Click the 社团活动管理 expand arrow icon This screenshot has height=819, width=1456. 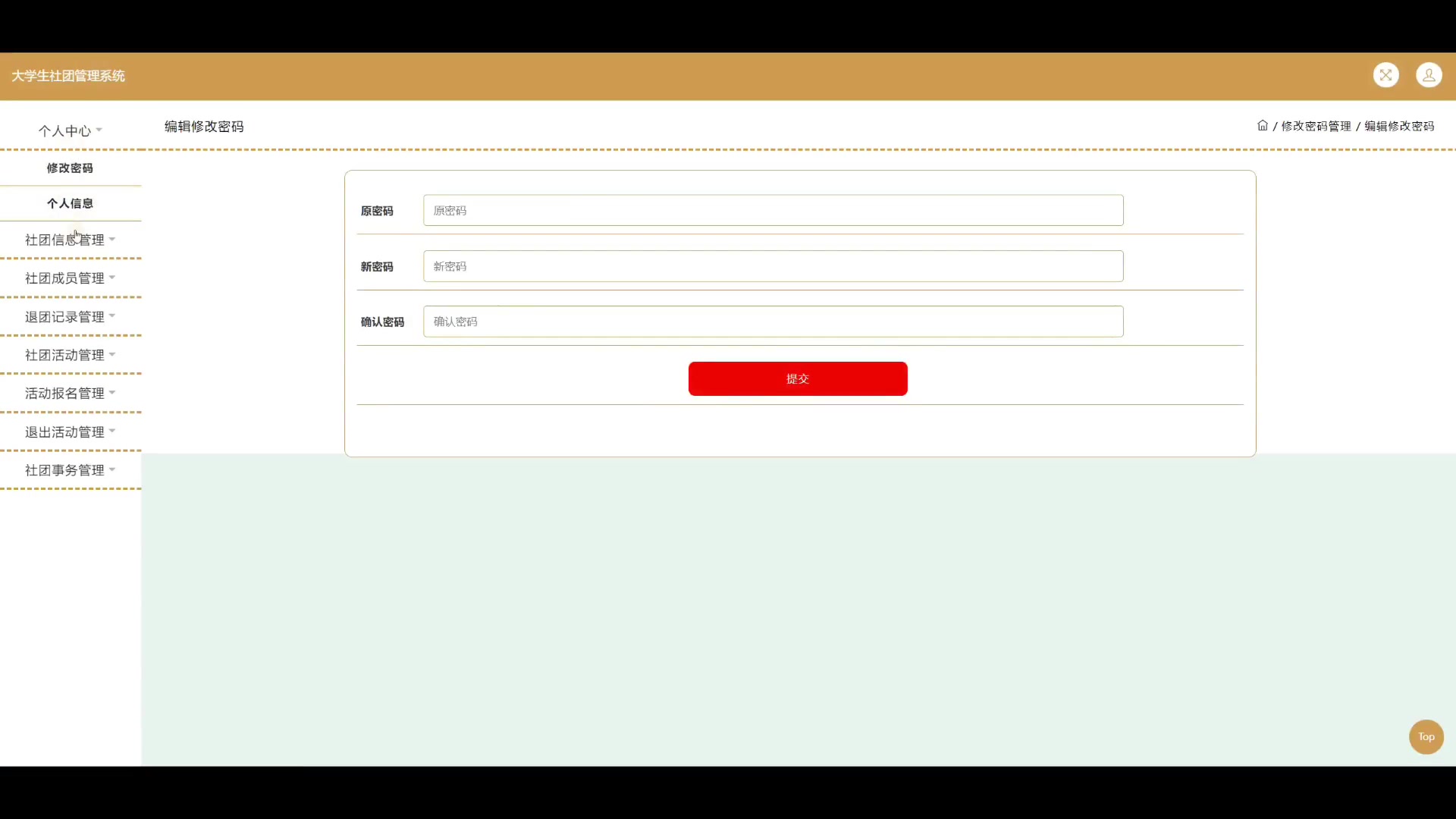pos(112,355)
